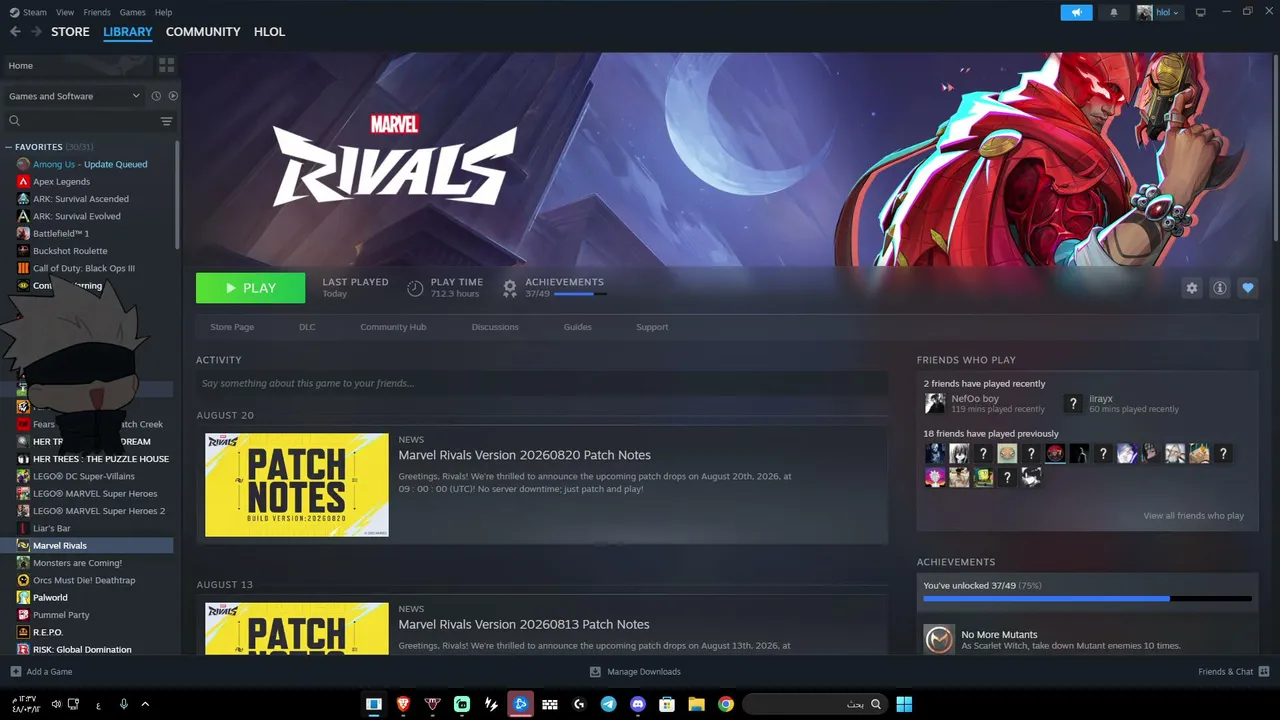The height and width of the screenshot is (720, 1280).
Task: Show hidden system tray icons chevron
Action: coord(145,704)
